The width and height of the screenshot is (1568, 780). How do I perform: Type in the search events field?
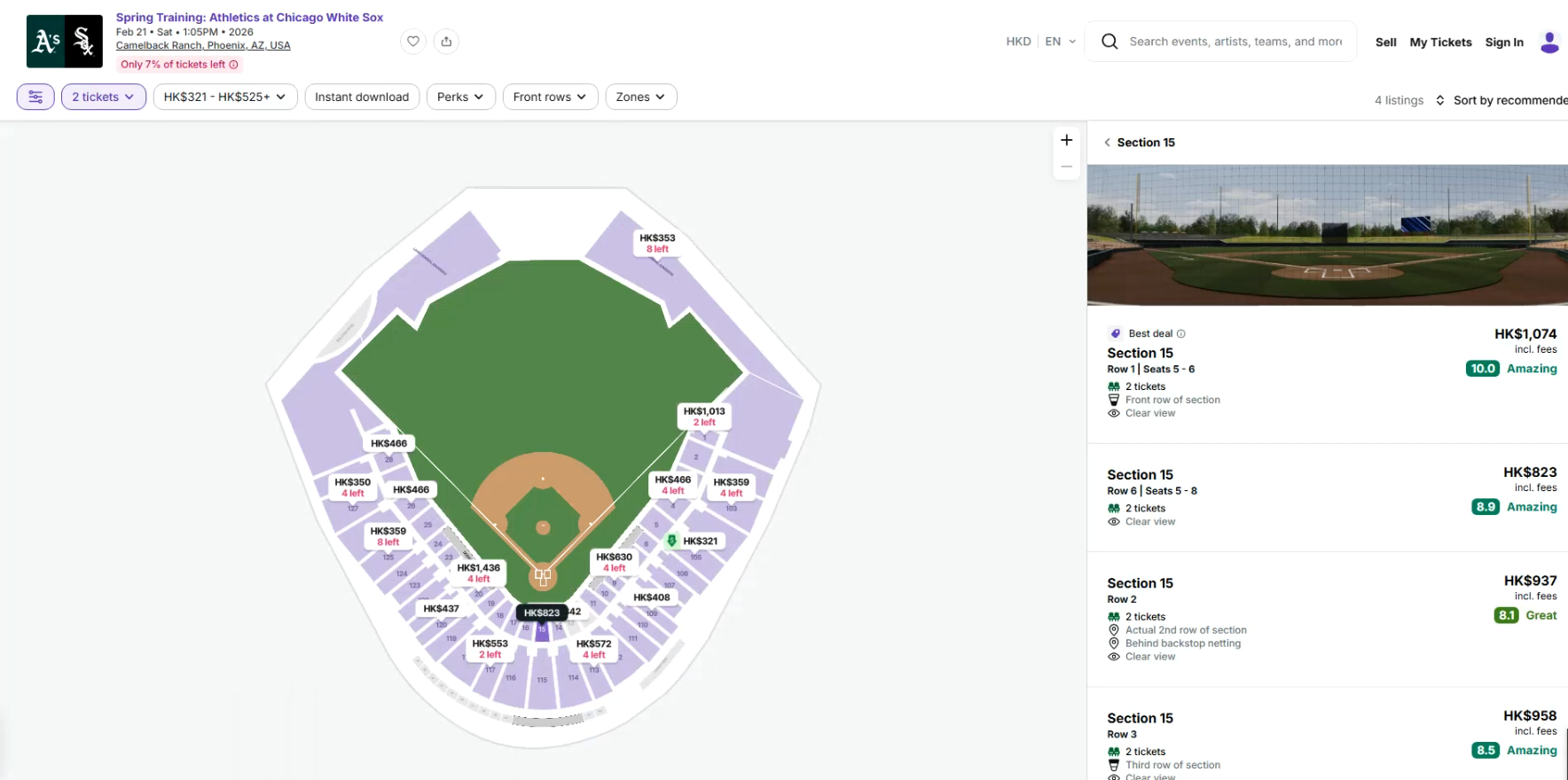(1235, 42)
